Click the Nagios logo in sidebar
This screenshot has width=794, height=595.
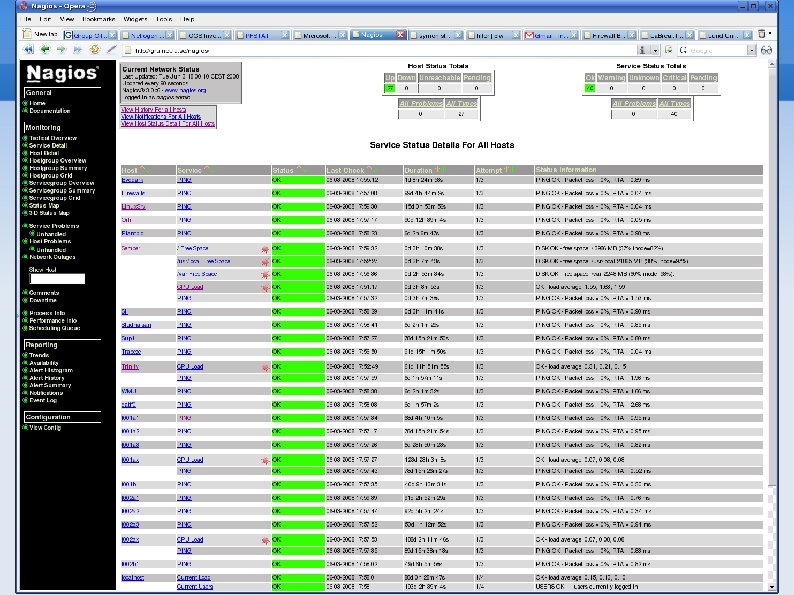click(62, 73)
